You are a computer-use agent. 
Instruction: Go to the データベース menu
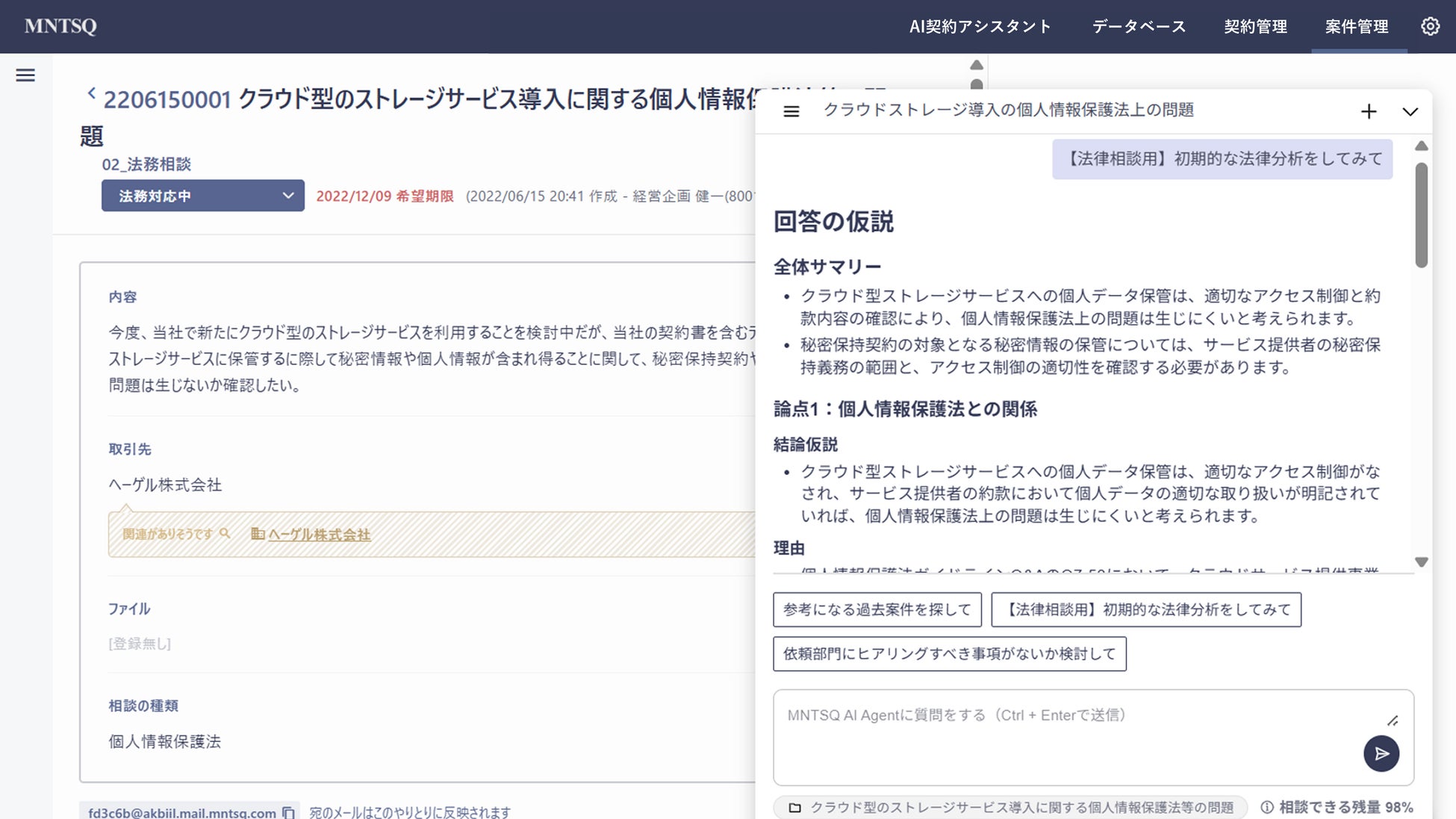pyautogui.click(x=1139, y=27)
